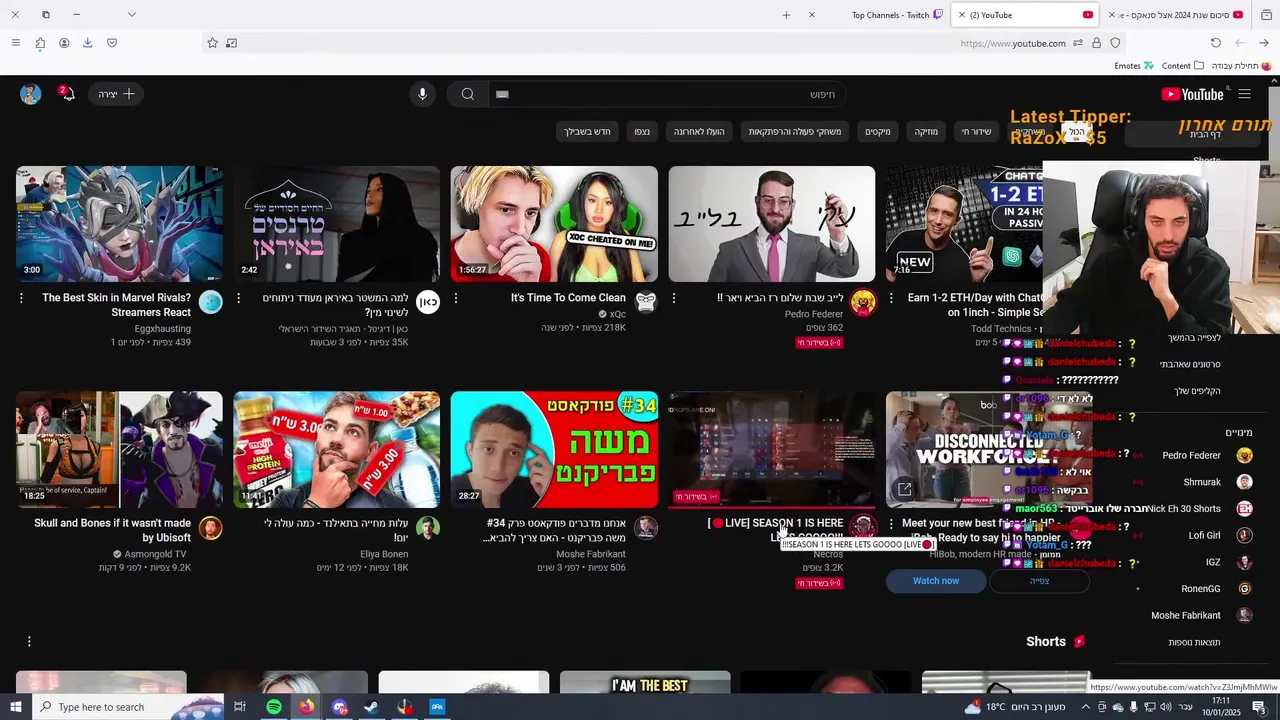Open Firefox application menu

coord(15,43)
